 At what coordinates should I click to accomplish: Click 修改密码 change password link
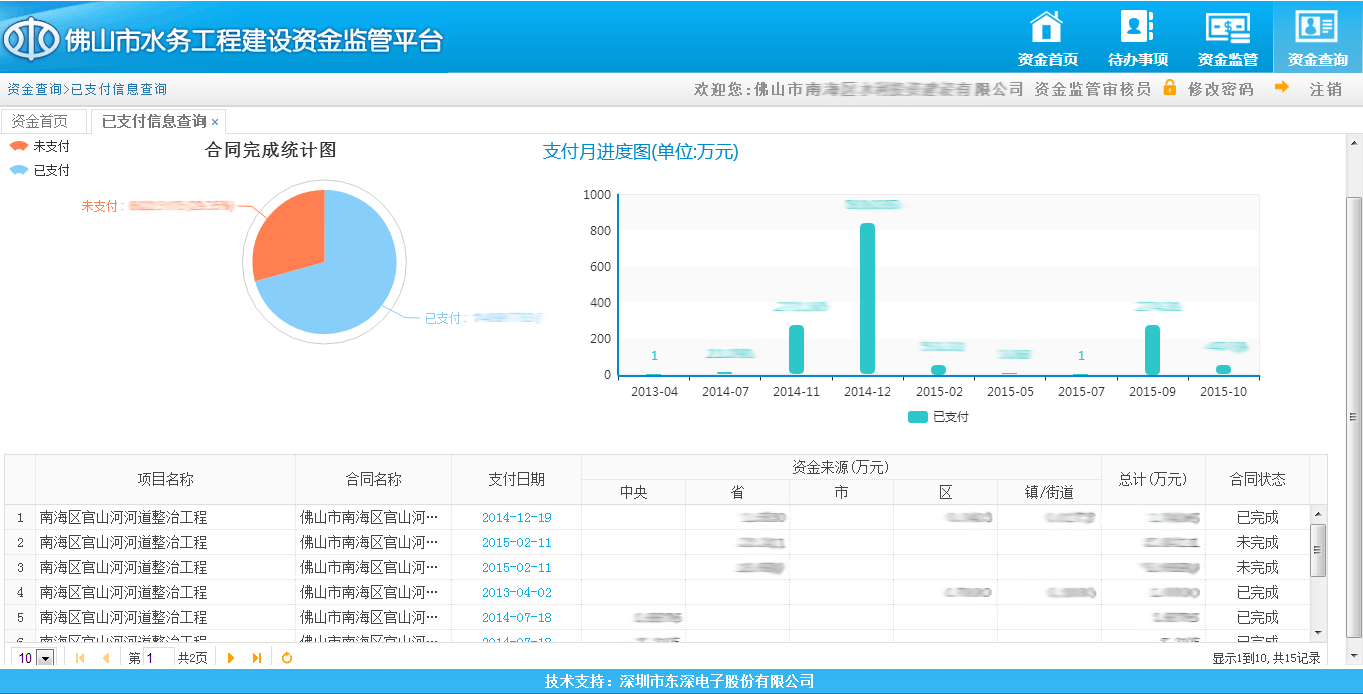pos(1220,89)
